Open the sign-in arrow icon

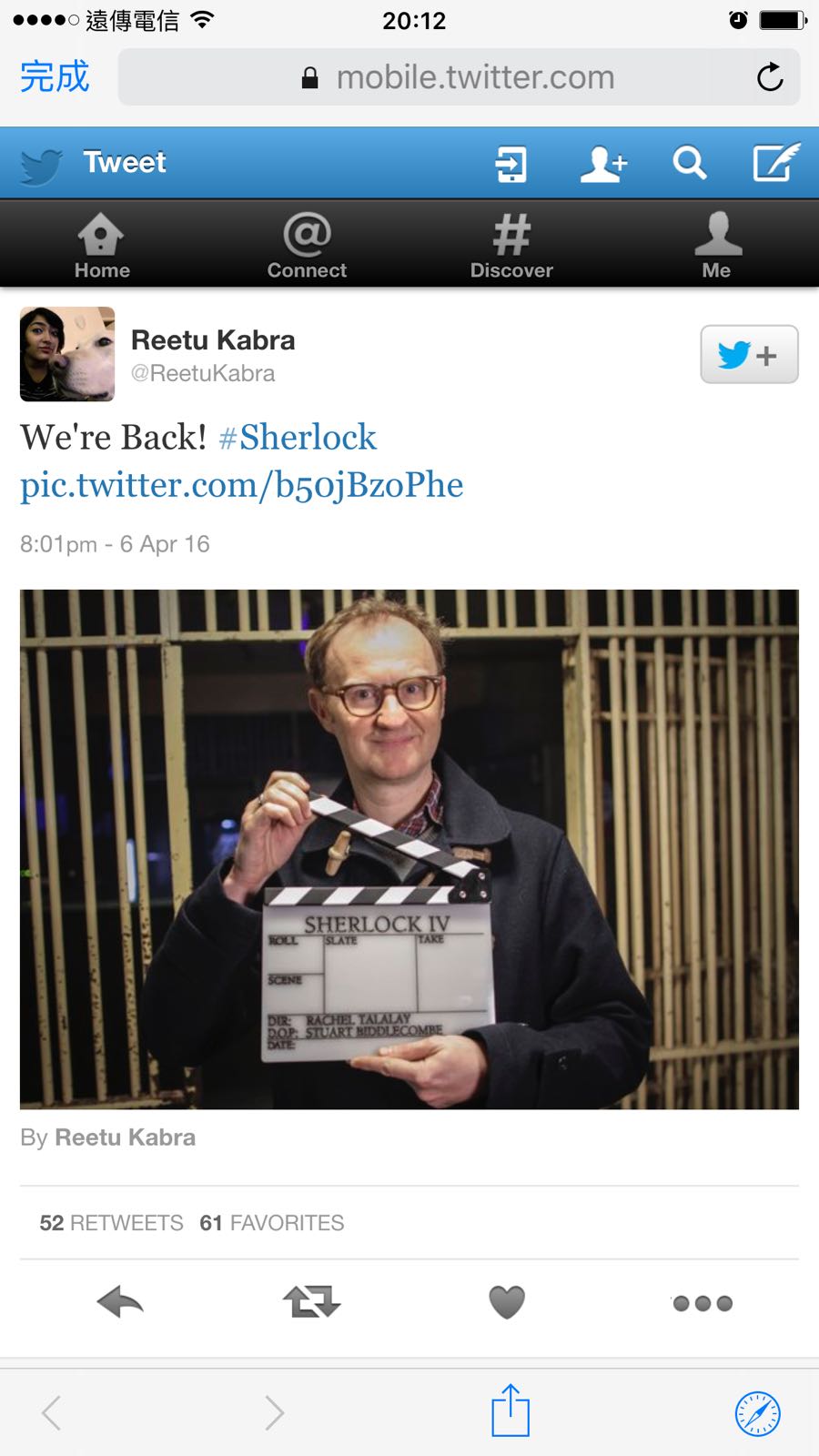point(511,165)
